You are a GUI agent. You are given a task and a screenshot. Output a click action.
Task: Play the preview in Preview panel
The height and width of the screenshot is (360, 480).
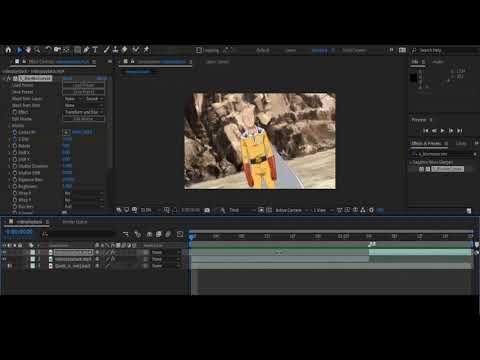click(x=443, y=131)
